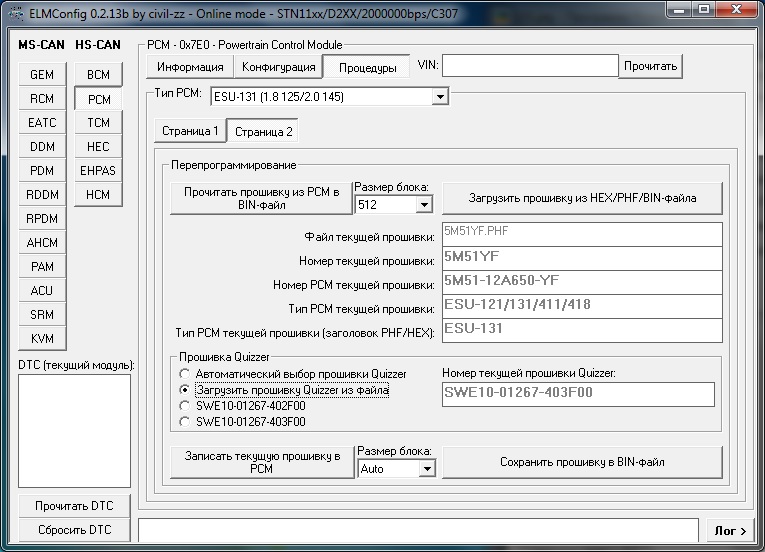
Task: Switch to Информация tab
Action: point(190,67)
